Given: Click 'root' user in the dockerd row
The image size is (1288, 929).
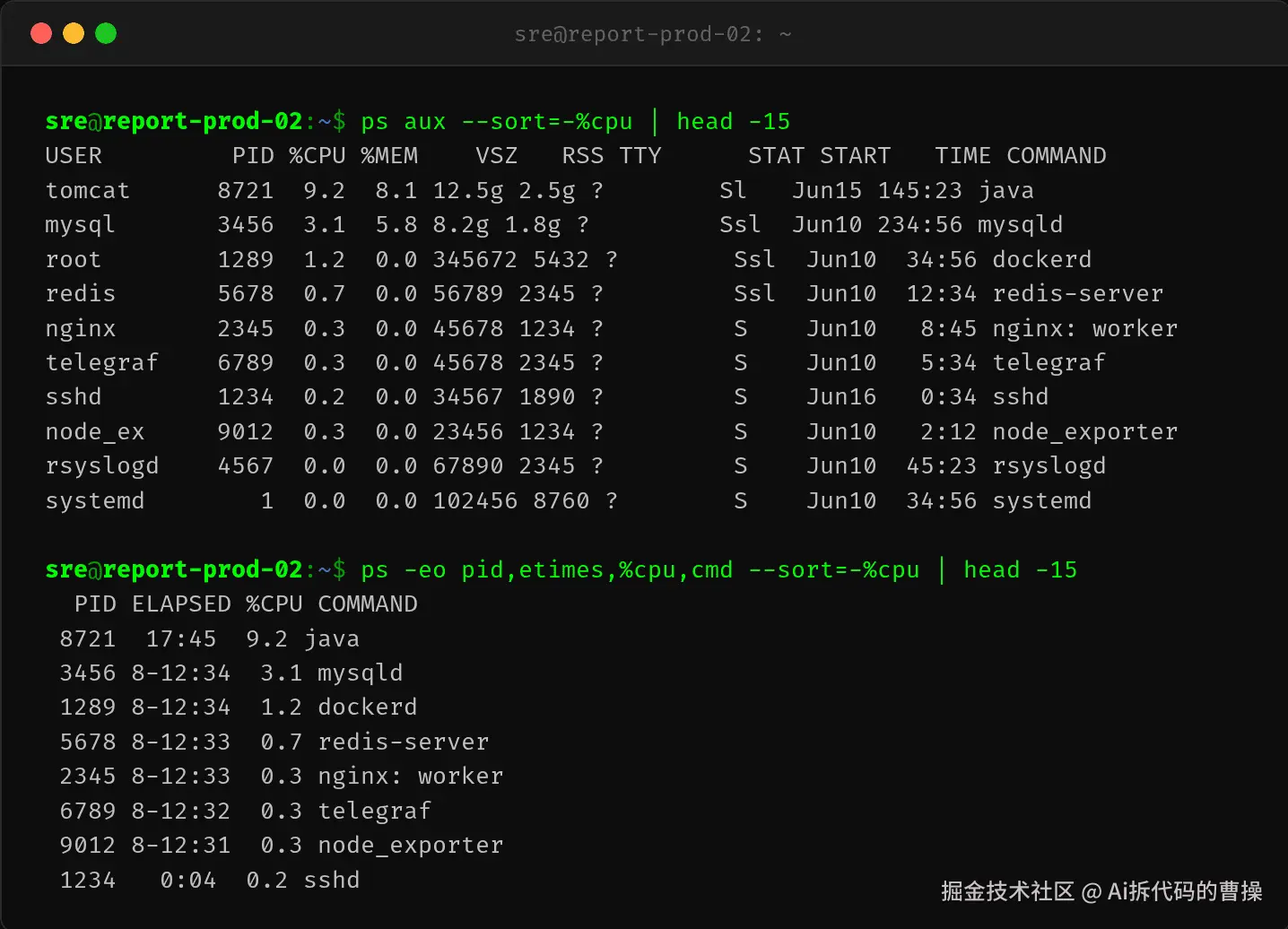Looking at the screenshot, I should click(x=74, y=259).
